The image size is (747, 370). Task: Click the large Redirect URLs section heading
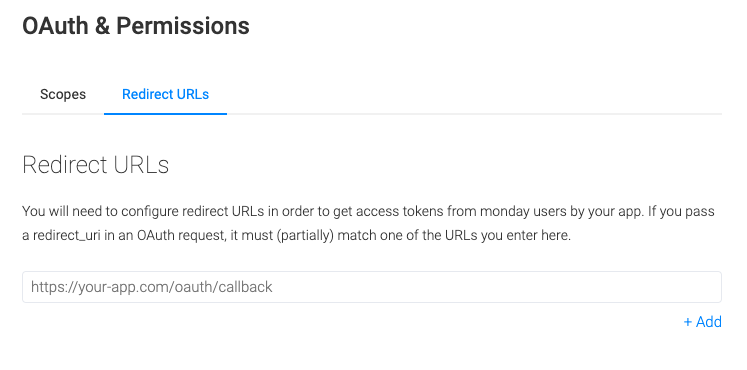point(95,165)
